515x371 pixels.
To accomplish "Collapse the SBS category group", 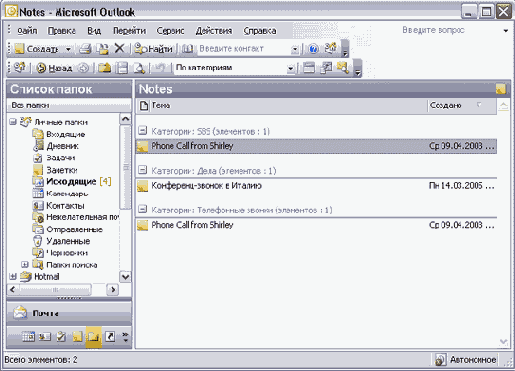I will 142,130.
